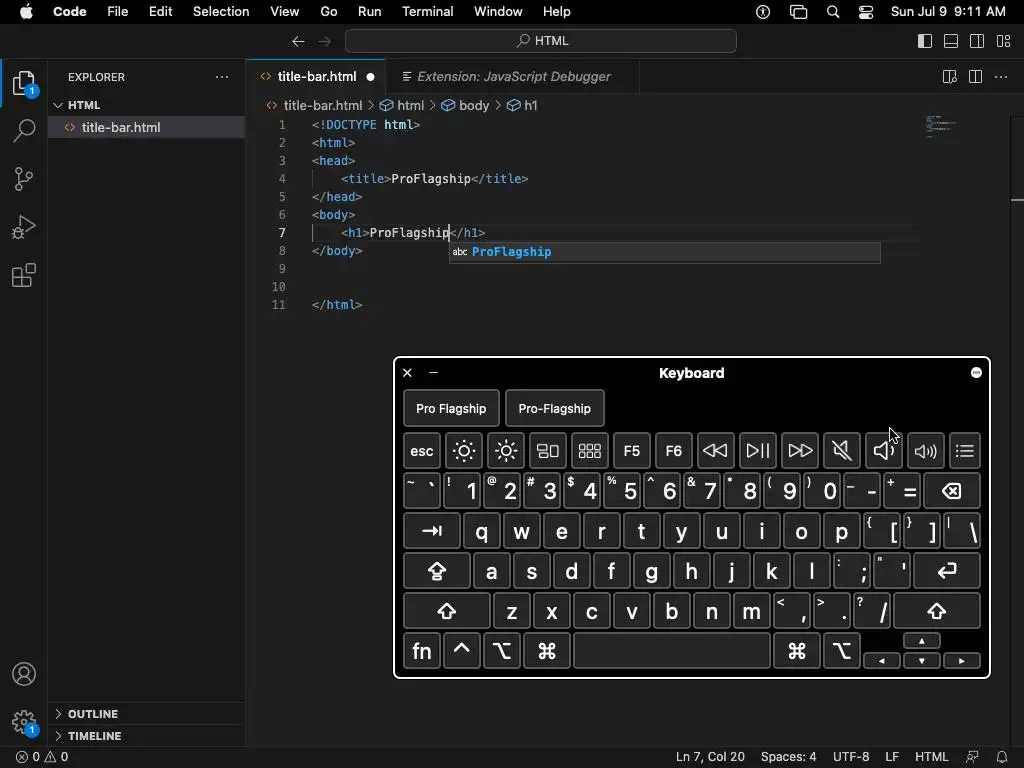Switch to the title-bar.html editor tab
This screenshot has width=1024, height=768.
click(317, 76)
